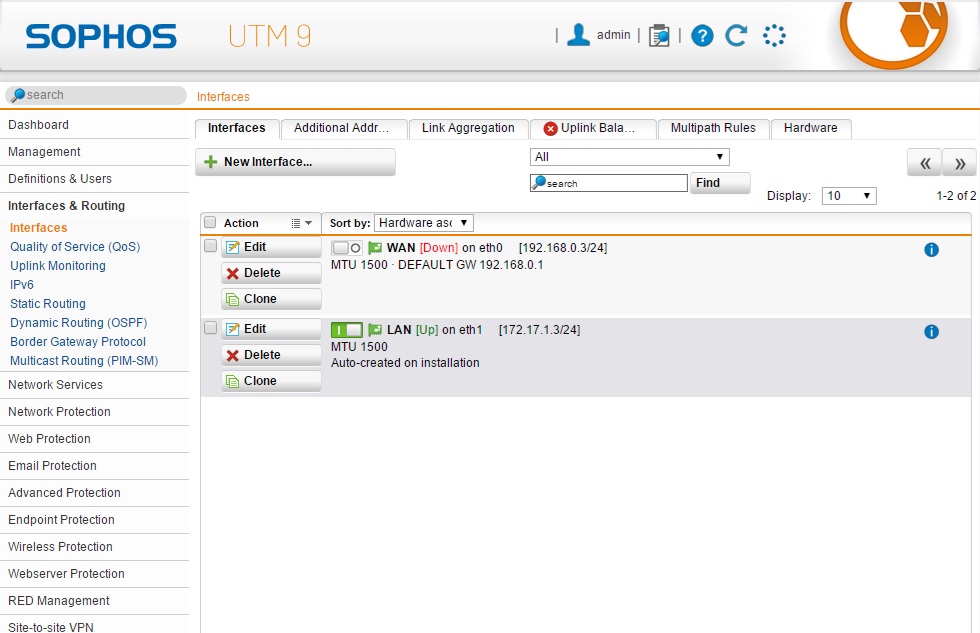Open Endpoint Protection menu
This screenshot has width=980, height=633.
tap(94, 520)
